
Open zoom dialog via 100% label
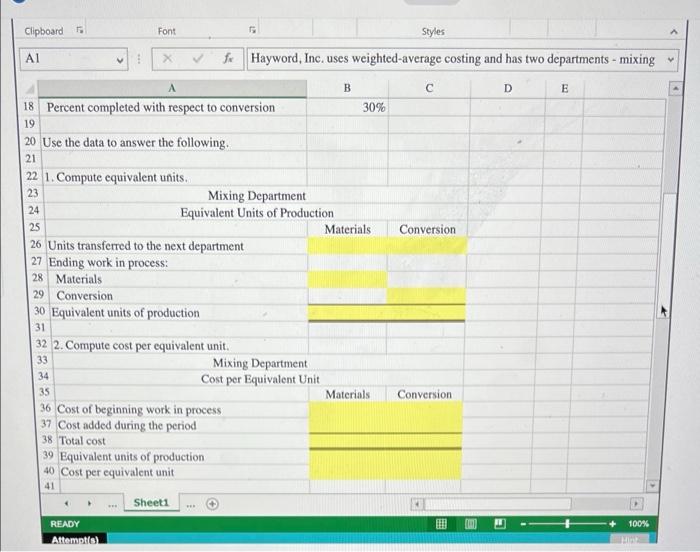[x=638, y=523]
